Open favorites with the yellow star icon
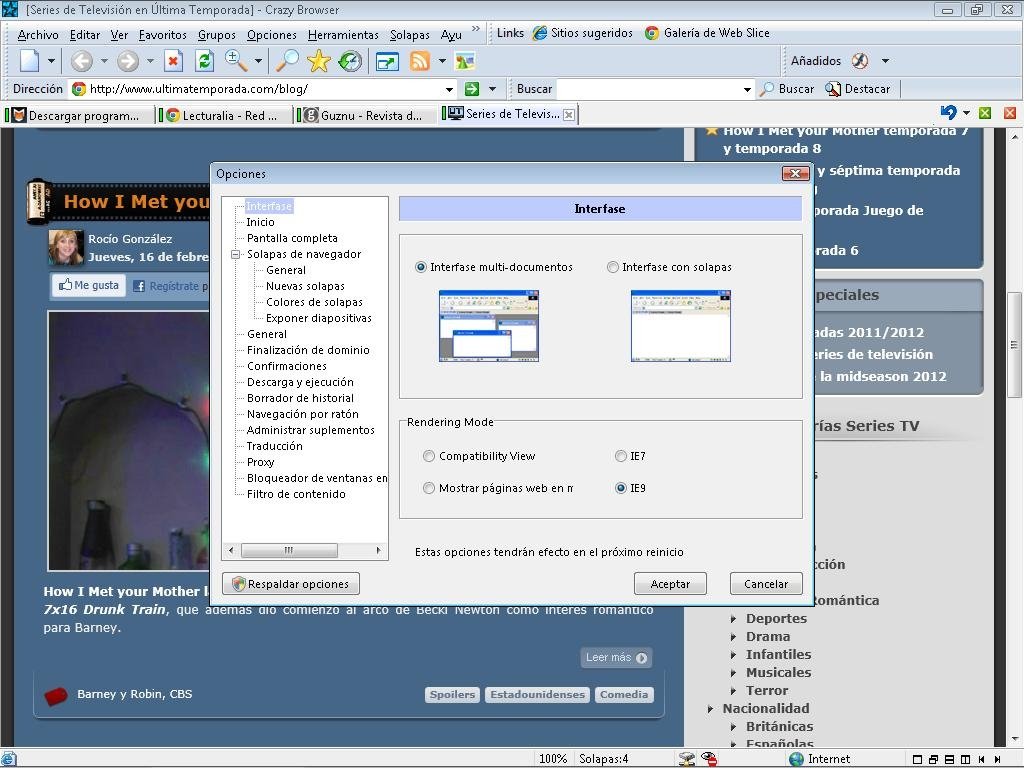This screenshot has height=768, width=1024. 319,61
